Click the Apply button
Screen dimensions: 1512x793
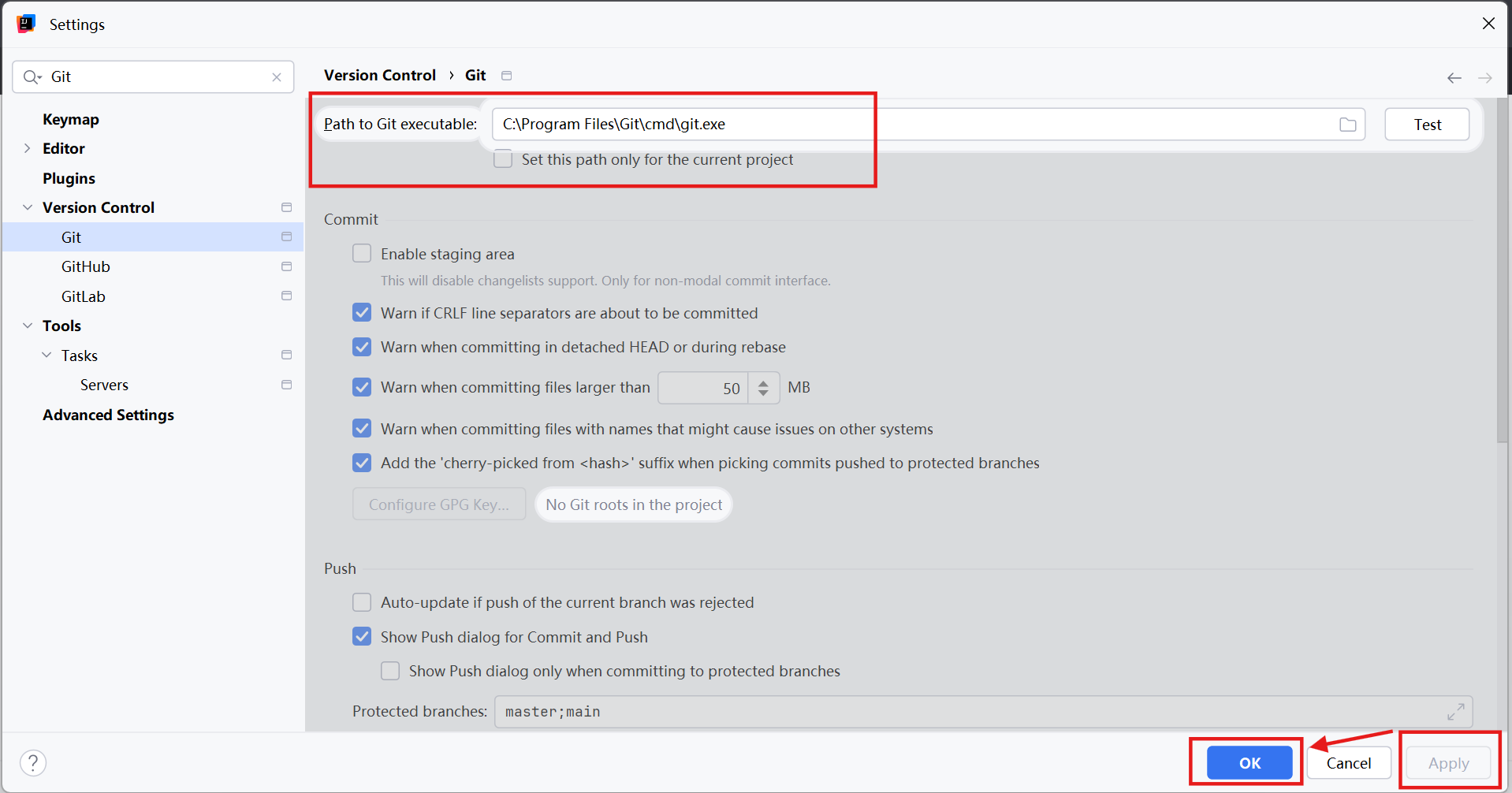pos(1448,763)
